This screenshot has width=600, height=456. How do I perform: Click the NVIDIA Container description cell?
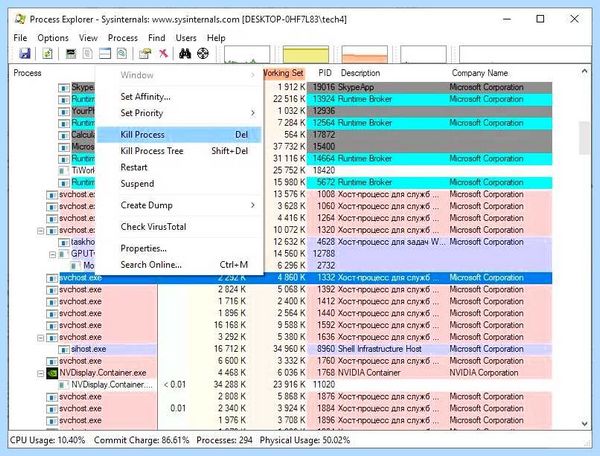pyautogui.click(x=369, y=373)
